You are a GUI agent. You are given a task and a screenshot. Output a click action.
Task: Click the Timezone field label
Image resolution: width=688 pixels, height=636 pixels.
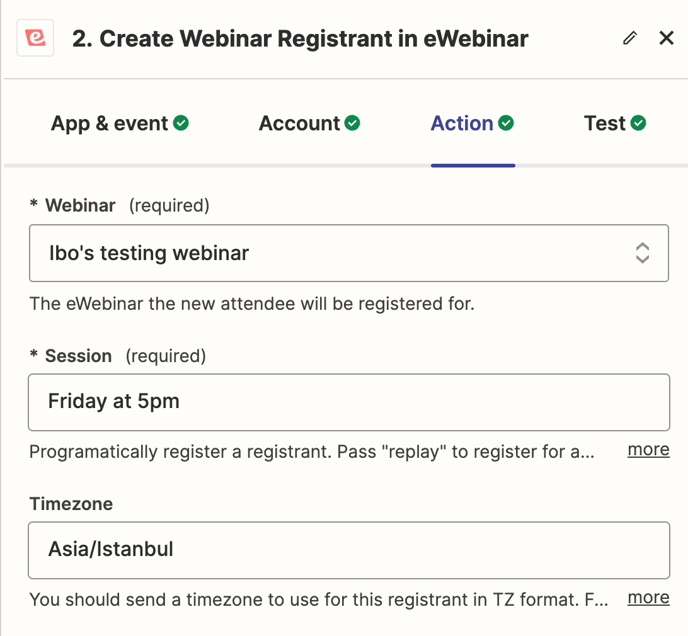(x=71, y=504)
